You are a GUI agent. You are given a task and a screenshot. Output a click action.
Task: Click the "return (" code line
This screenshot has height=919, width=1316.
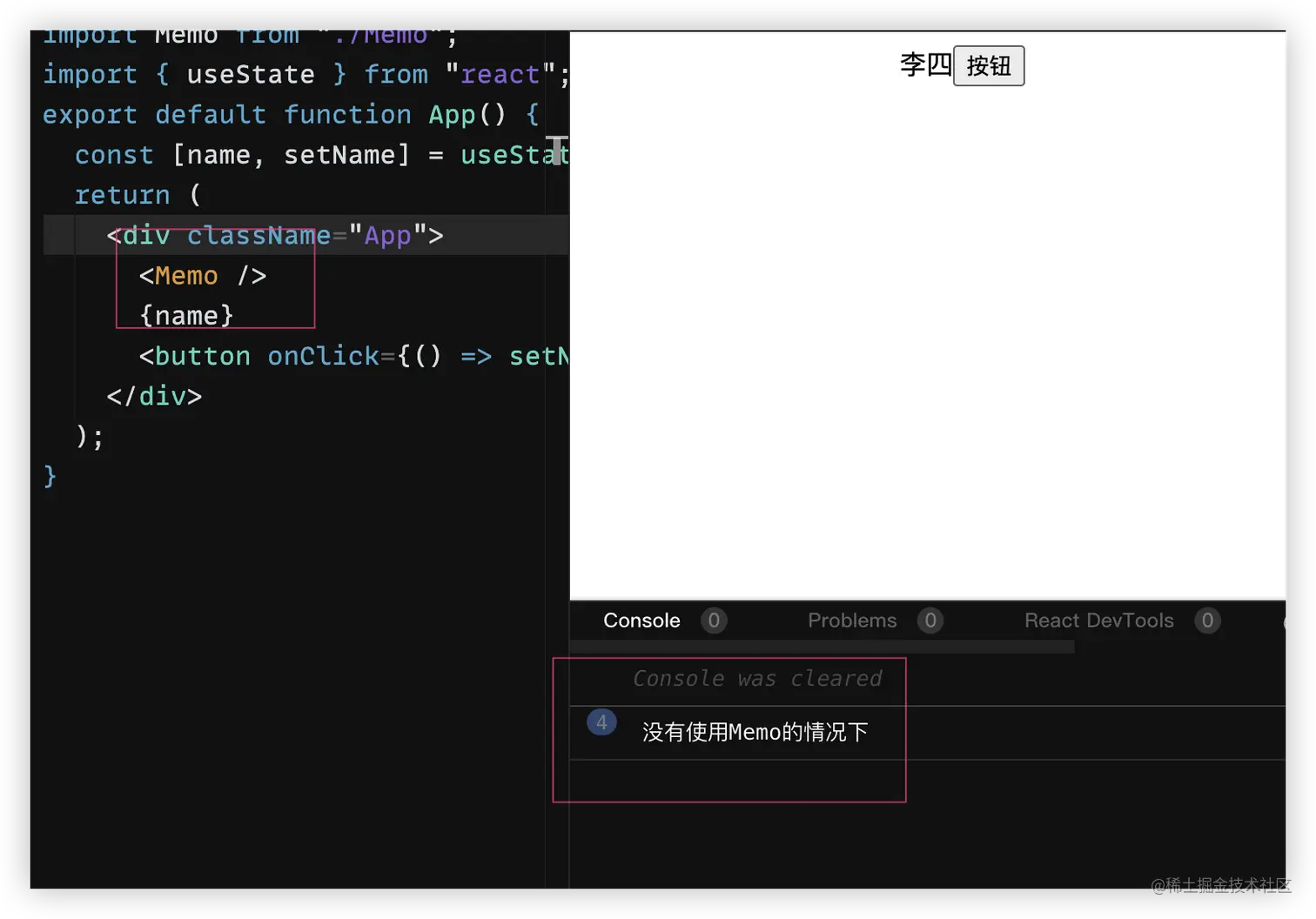tap(138, 195)
